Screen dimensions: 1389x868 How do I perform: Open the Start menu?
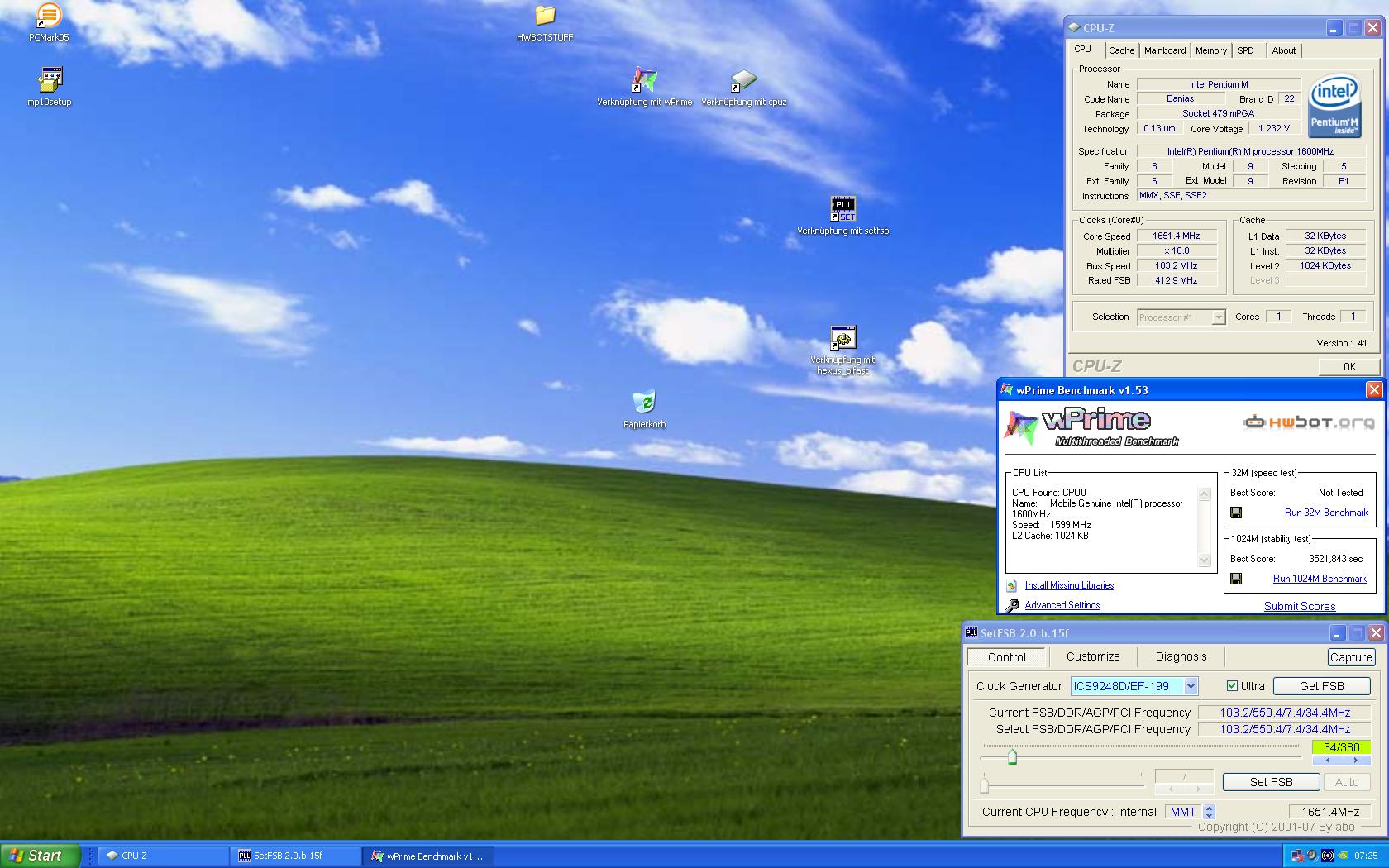pyautogui.click(x=41, y=856)
